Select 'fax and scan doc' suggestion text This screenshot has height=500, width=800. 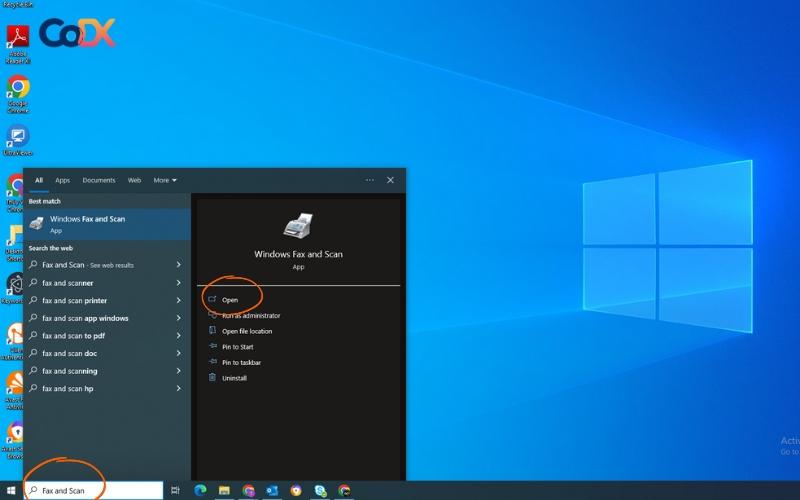coord(69,353)
